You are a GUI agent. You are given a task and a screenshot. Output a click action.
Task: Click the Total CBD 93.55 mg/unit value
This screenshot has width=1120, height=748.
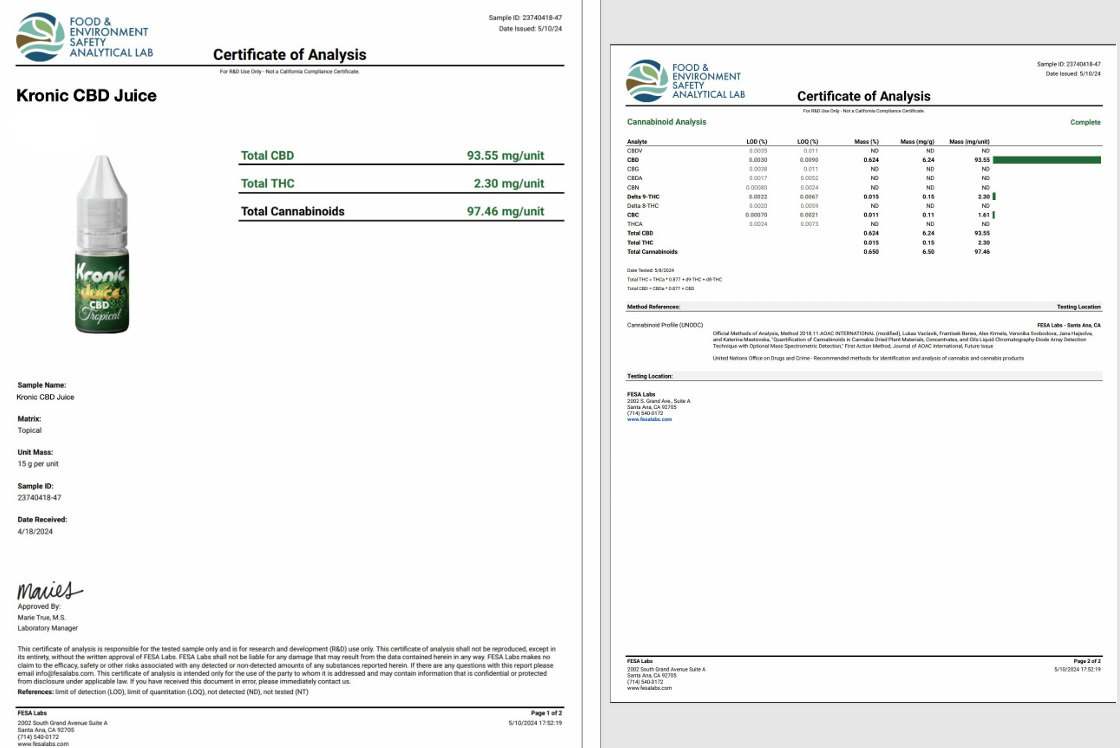[x=505, y=156]
